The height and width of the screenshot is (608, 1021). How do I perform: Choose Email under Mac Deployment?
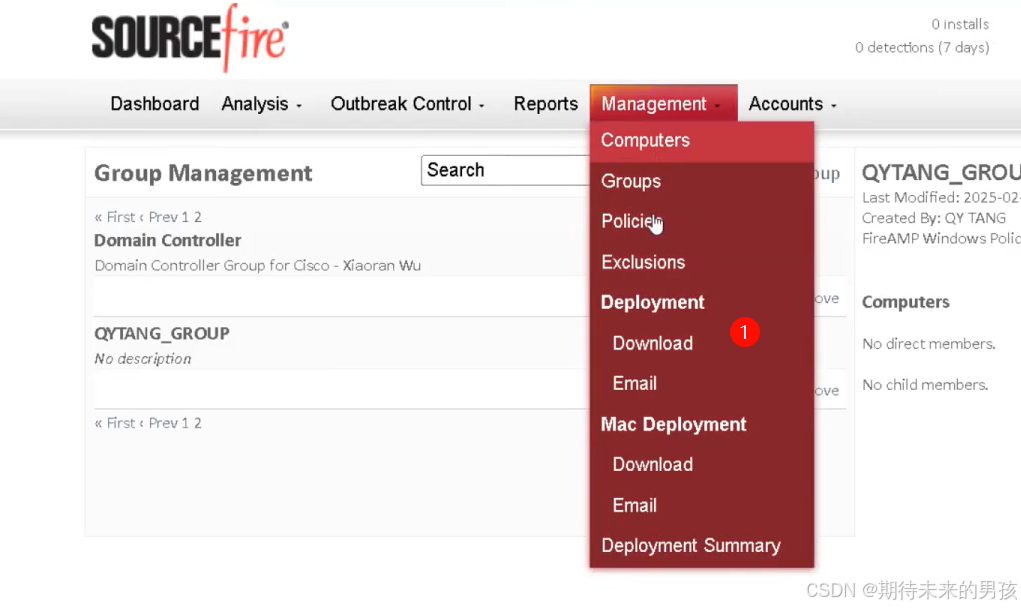coord(634,505)
